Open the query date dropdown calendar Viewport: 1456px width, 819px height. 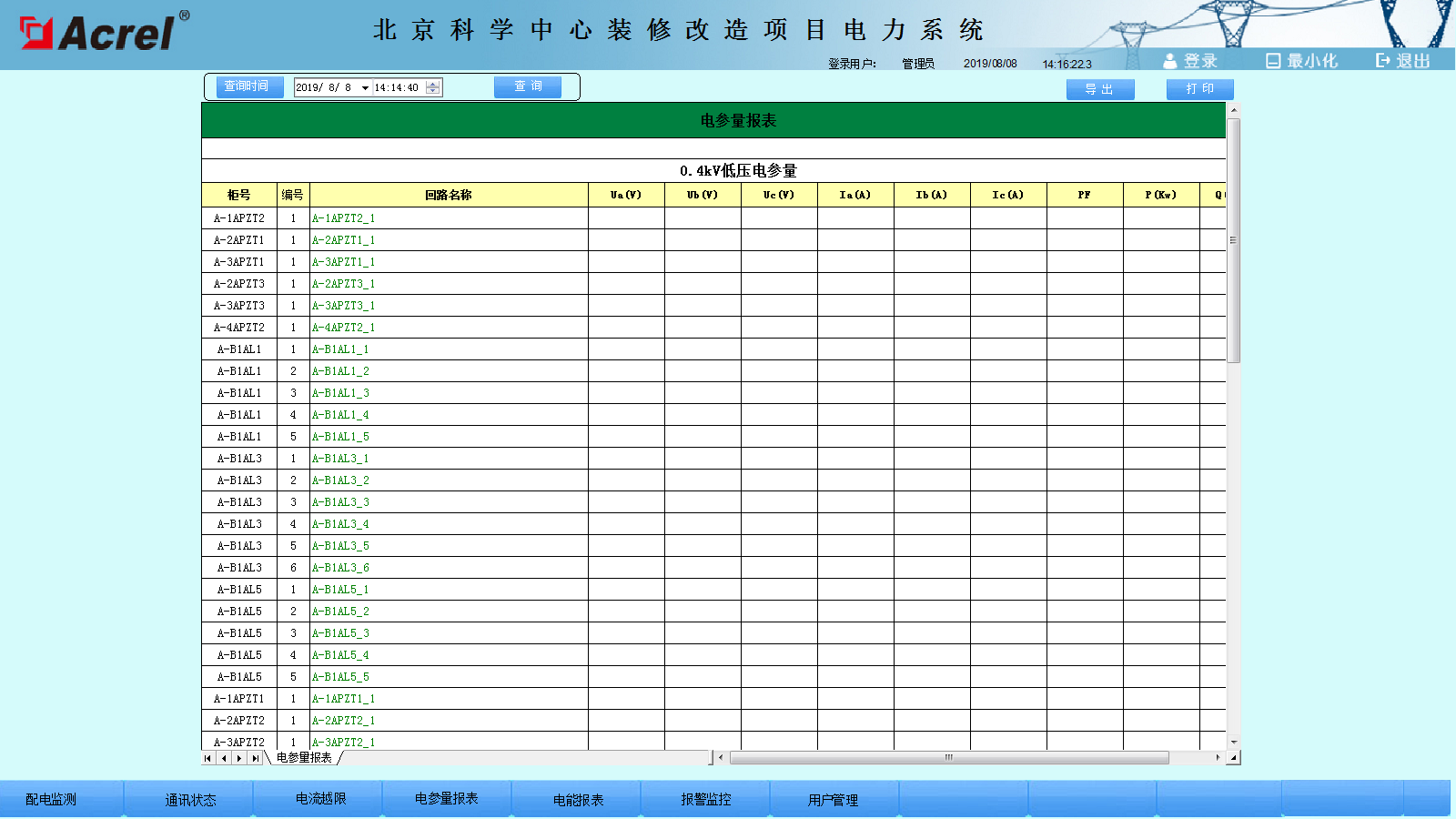(365, 88)
